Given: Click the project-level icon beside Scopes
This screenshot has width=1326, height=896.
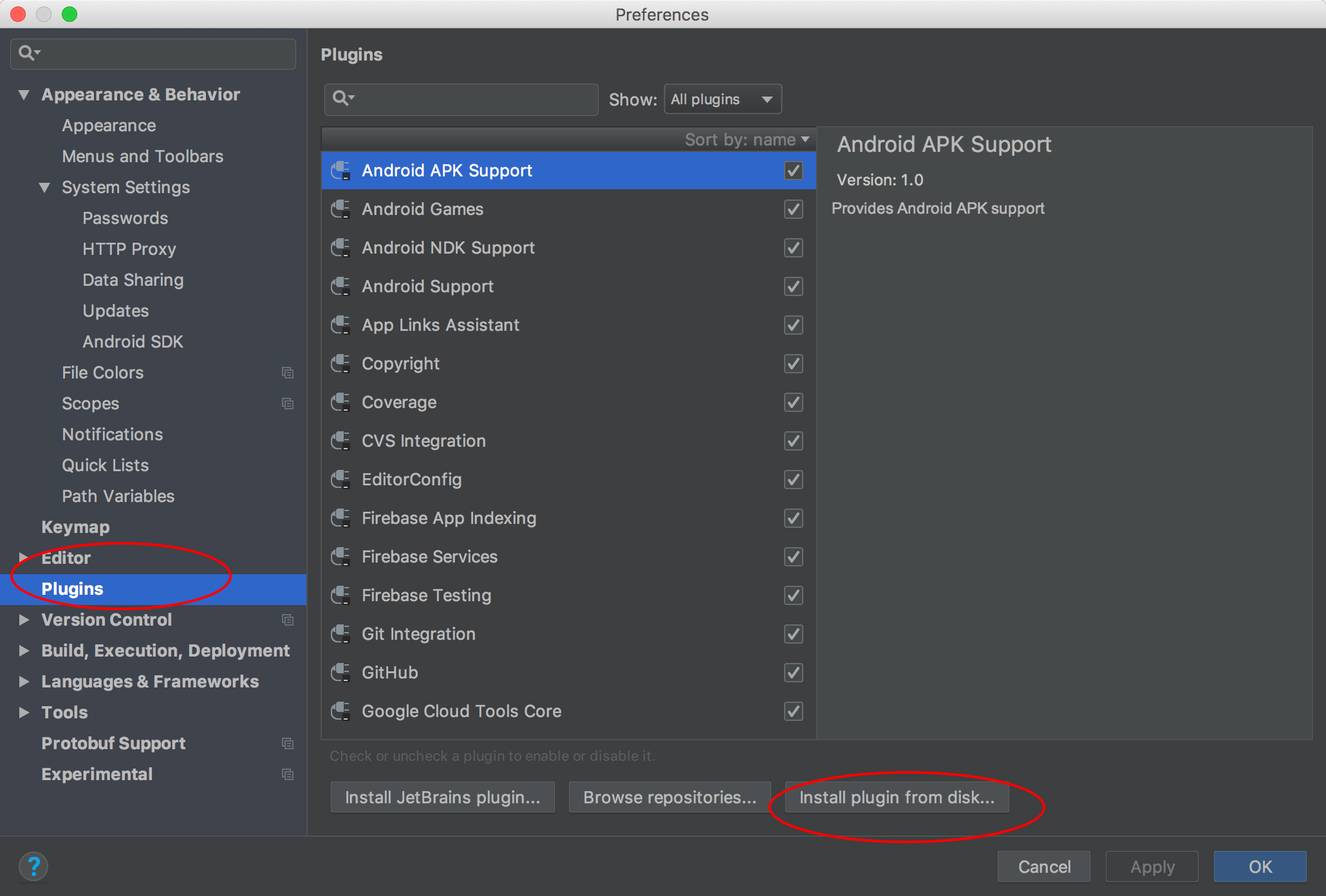Looking at the screenshot, I should click(x=288, y=404).
